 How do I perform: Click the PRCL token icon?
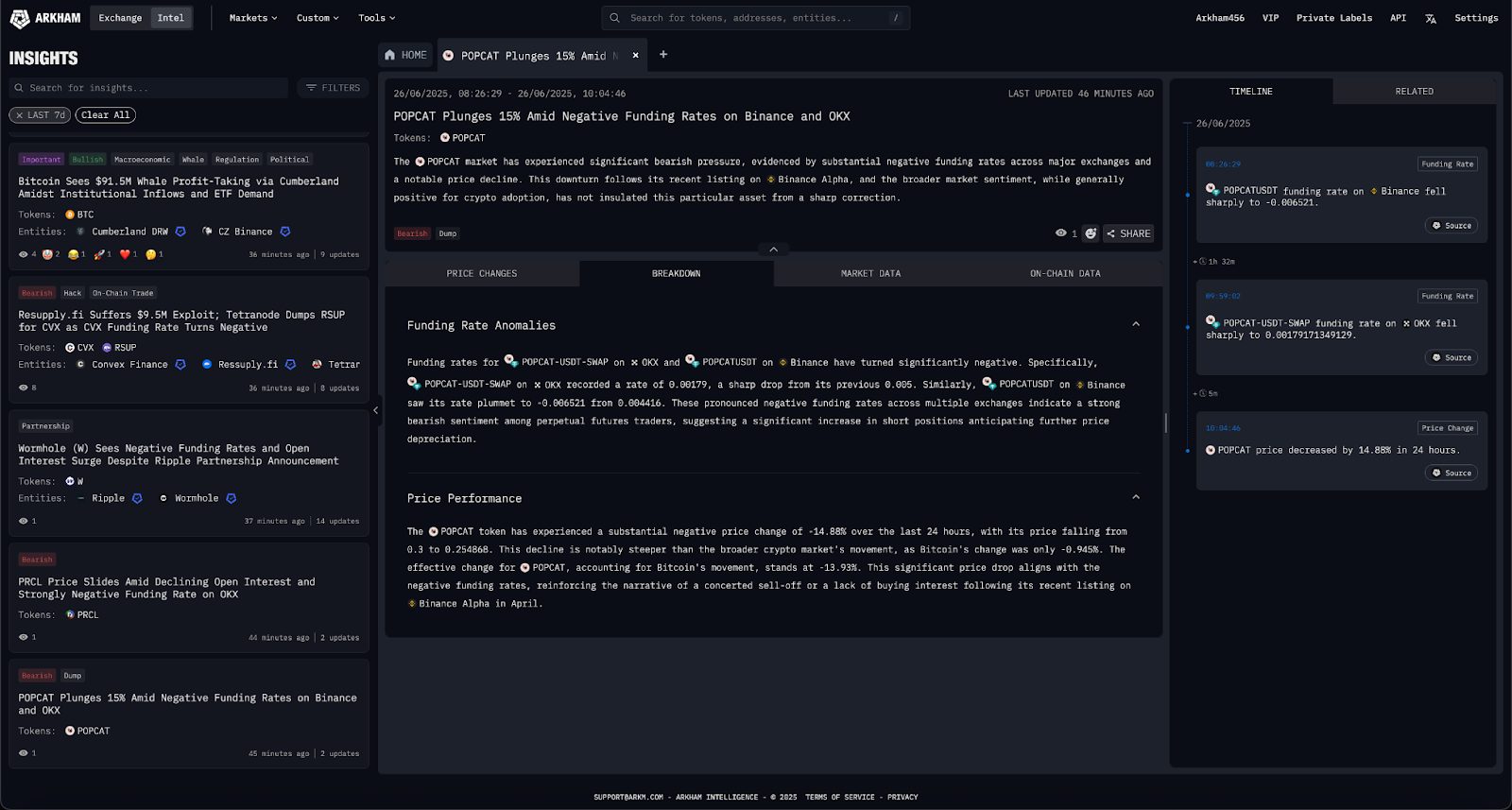pos(70,615)
